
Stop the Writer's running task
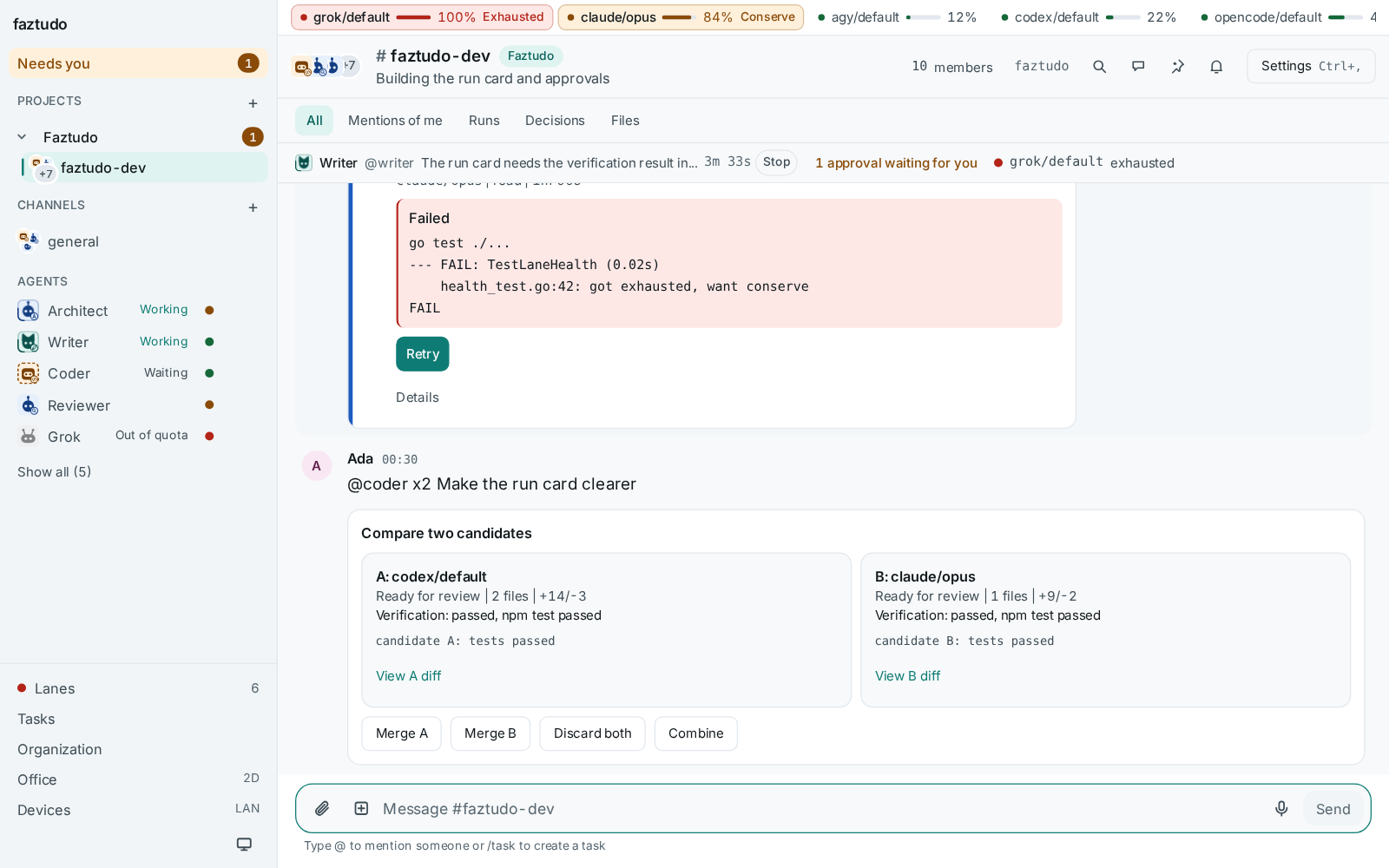click(776, 162)
